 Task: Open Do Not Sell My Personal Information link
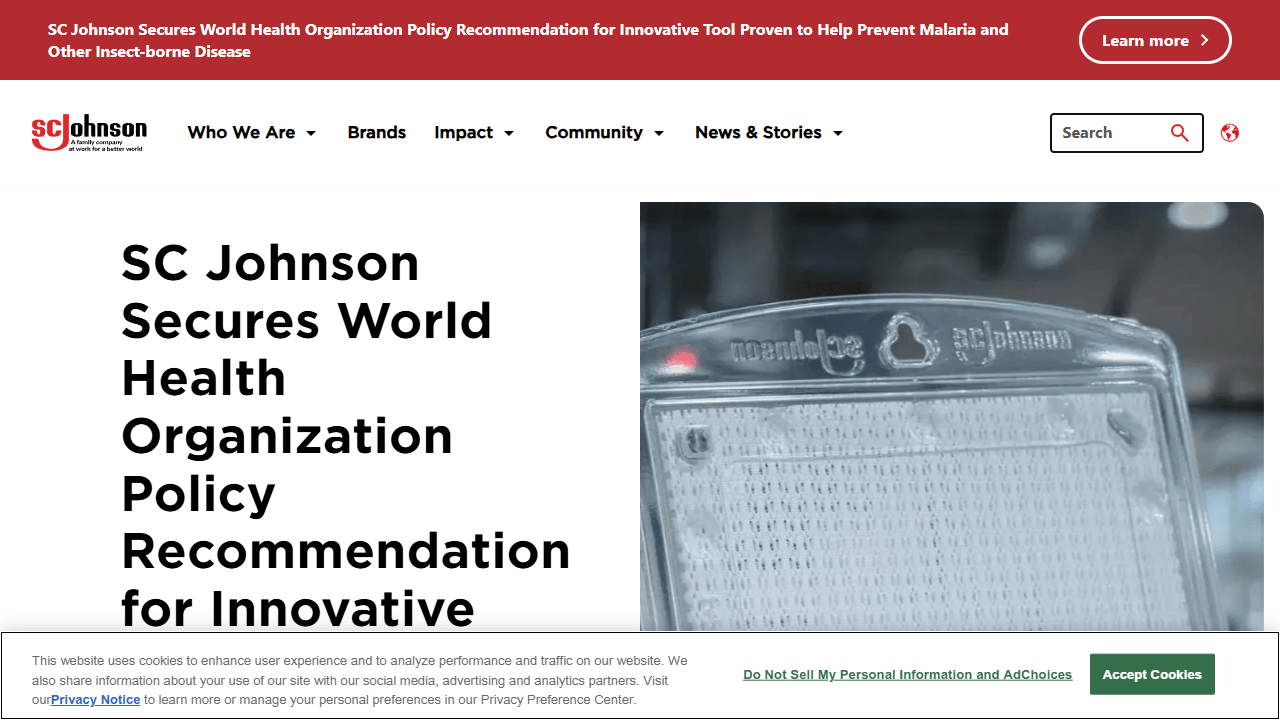pos(907,675)
